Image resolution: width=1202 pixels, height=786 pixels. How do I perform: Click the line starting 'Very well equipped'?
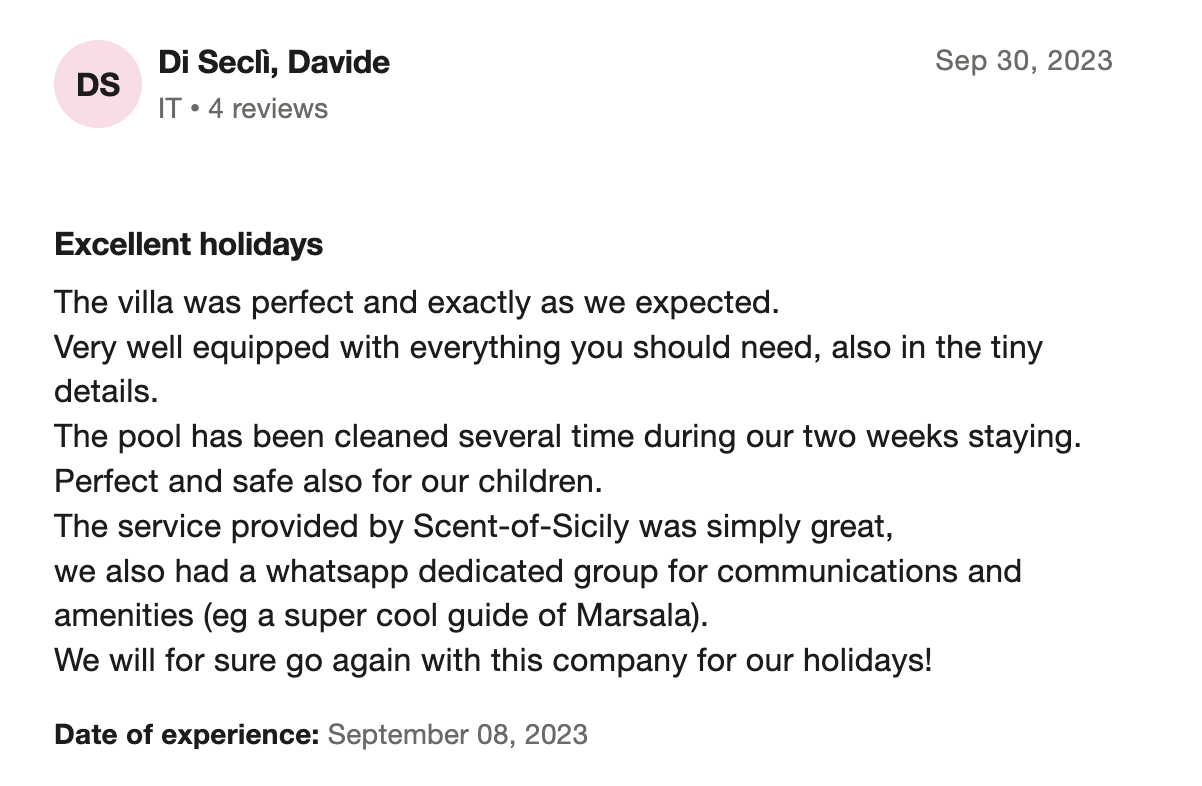click(x=548, y=348)
